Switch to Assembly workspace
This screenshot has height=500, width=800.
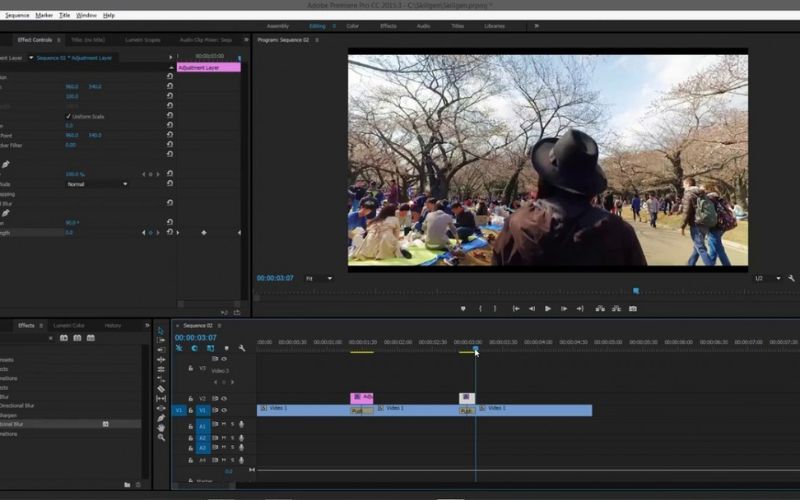coord(278,26)
